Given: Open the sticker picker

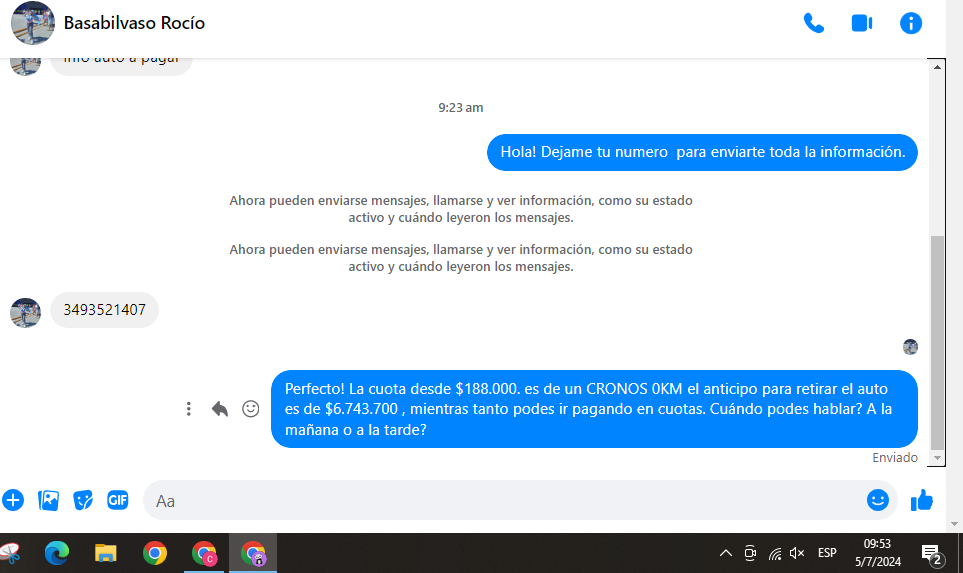Looking at the screenshot, I should [83, 500].
